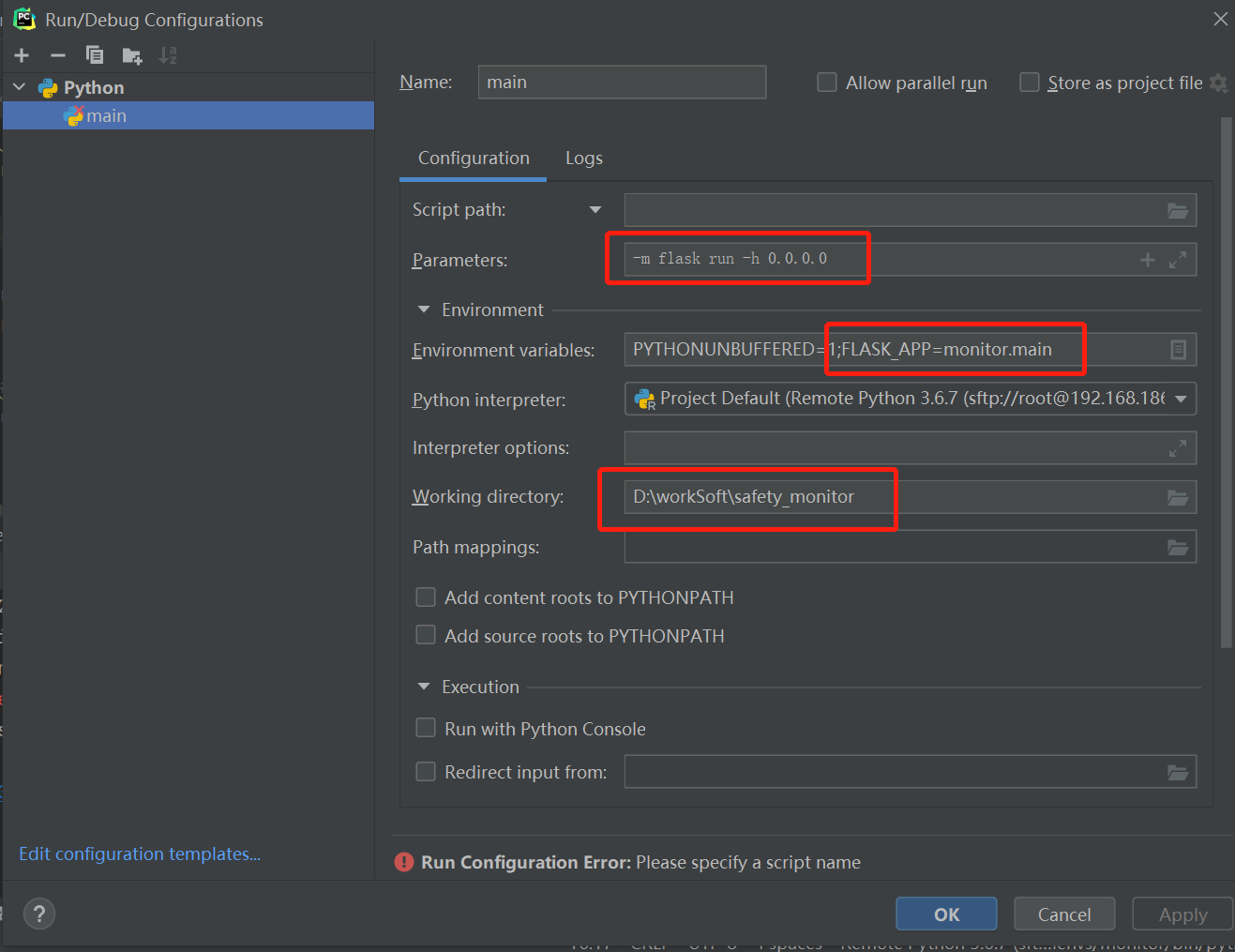Browse Redirect input file icon

coord(1178,772)
